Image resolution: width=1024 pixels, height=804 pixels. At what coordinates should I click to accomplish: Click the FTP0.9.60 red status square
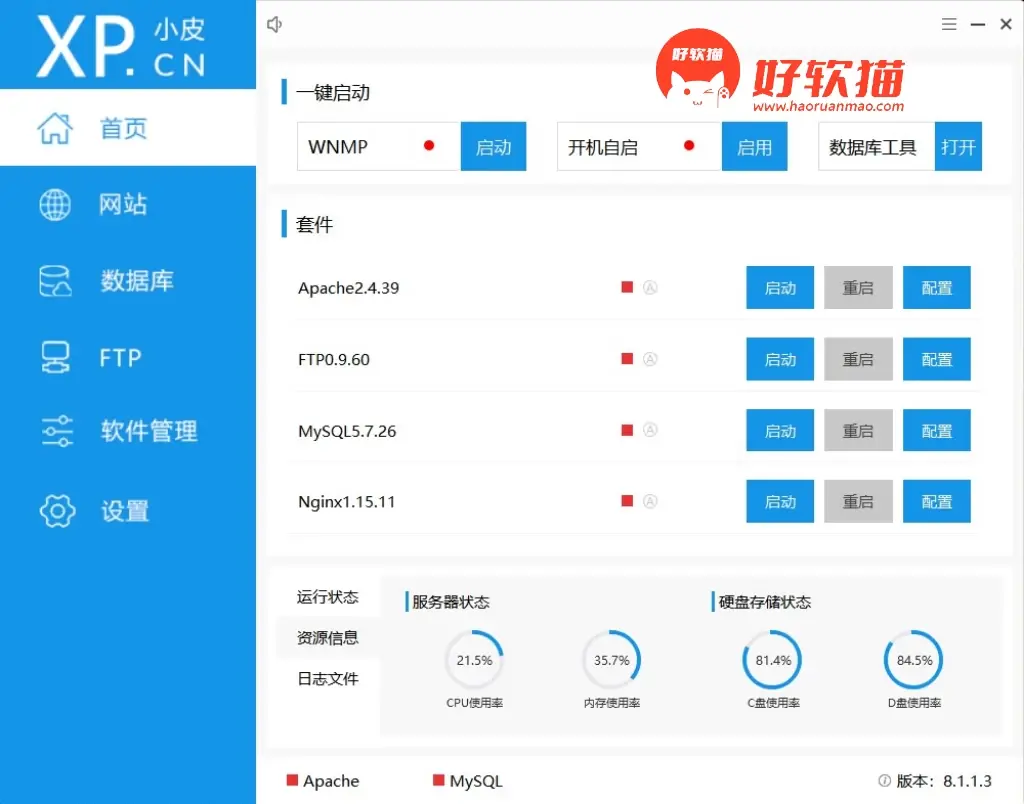point(627,359)
